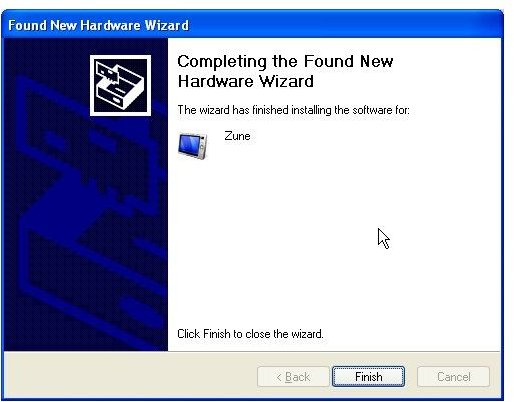Click the empty title bar area right of title
The height and width of the screenshot is (402, 514).
click(x=345, y=25)
